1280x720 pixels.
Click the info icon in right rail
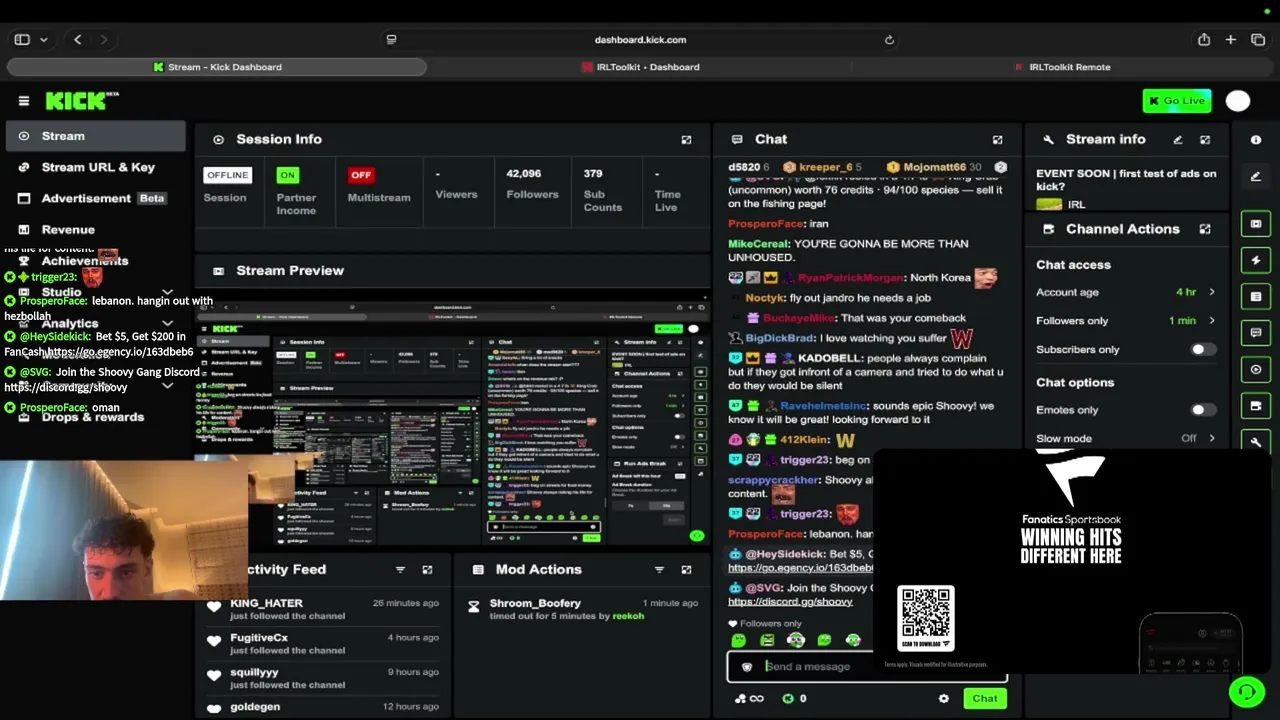(1256, 140)
